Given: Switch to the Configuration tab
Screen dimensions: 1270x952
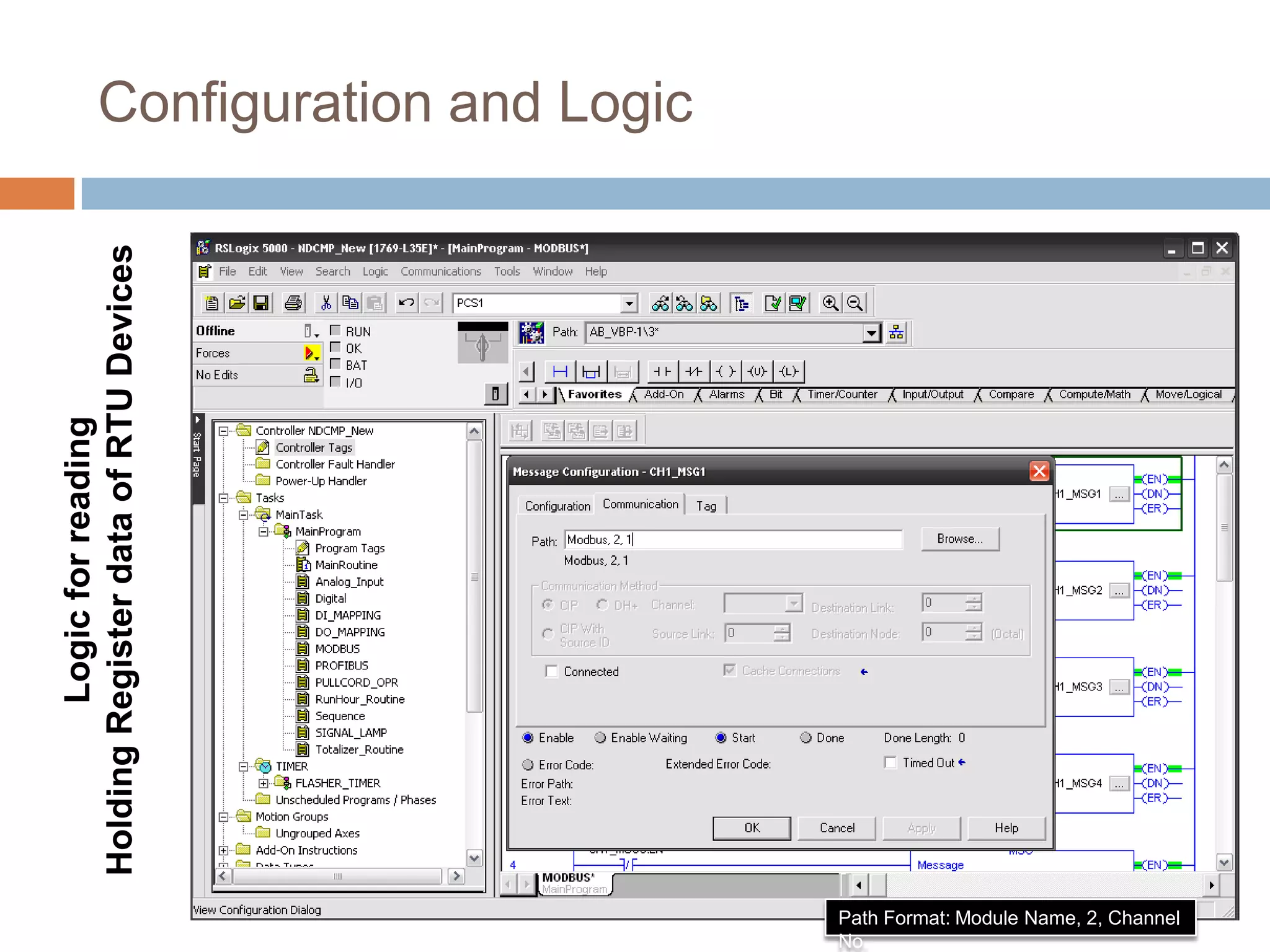Looking at the screenshot, I should coord(557,506).
